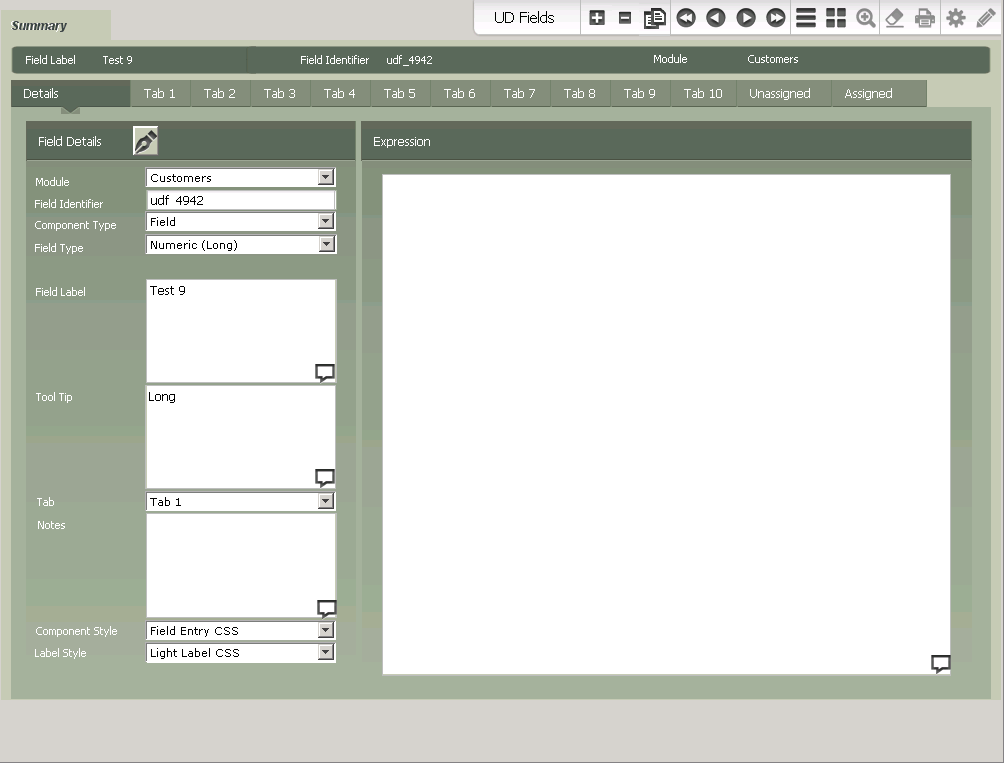Open the Field Type dropdown
1004x763 pixels.
[327, 244]
